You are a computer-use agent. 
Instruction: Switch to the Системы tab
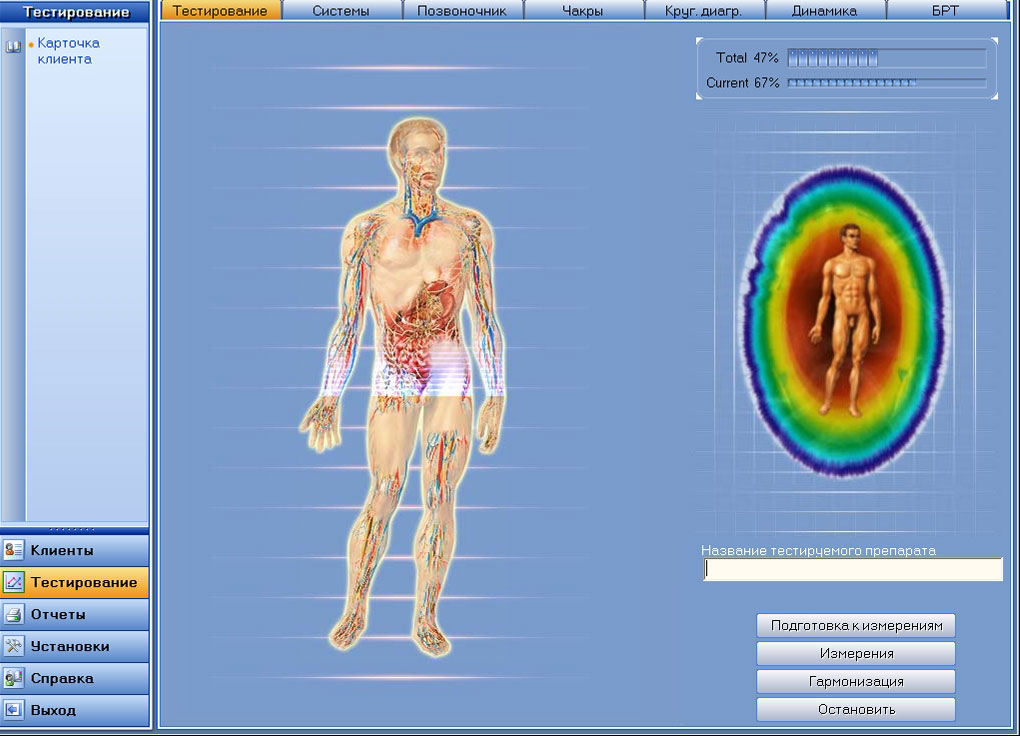pyautogui.click(x=341, y=10)
